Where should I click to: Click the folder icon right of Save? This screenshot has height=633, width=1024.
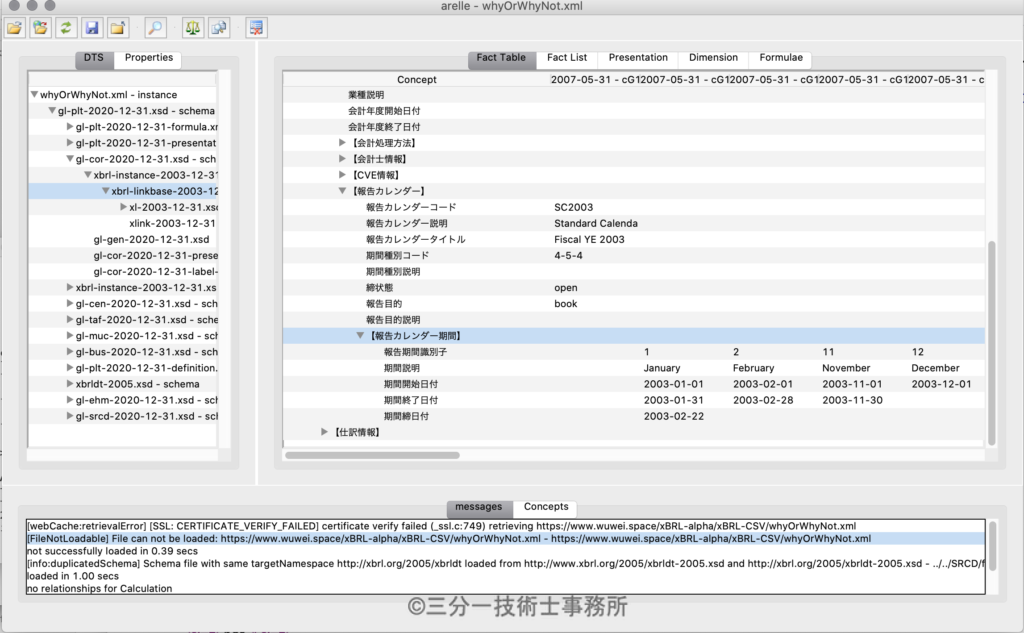(118, 28)
